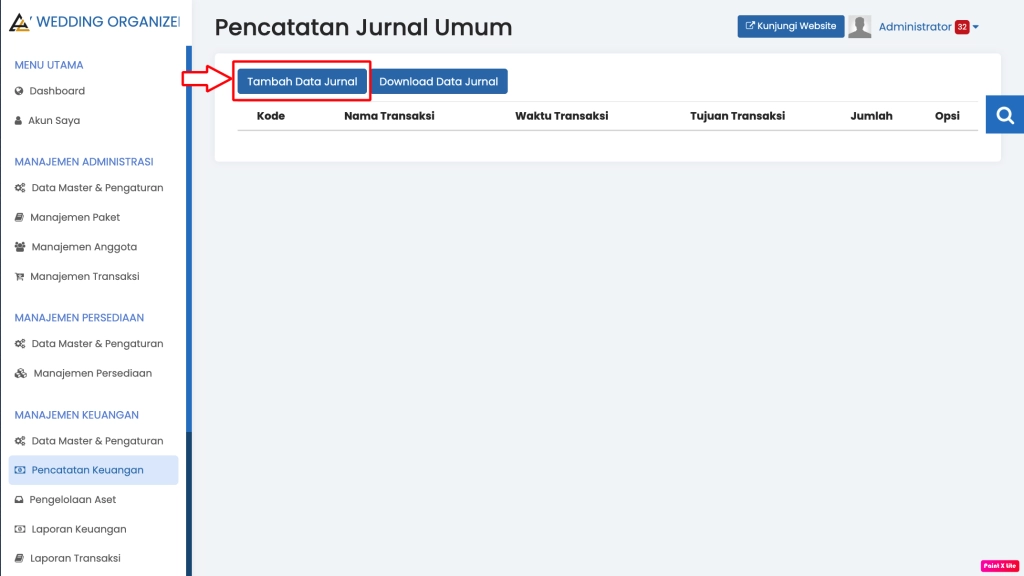Click the Akun Saya user icon

pyautogui.click(x=19, y=121)
